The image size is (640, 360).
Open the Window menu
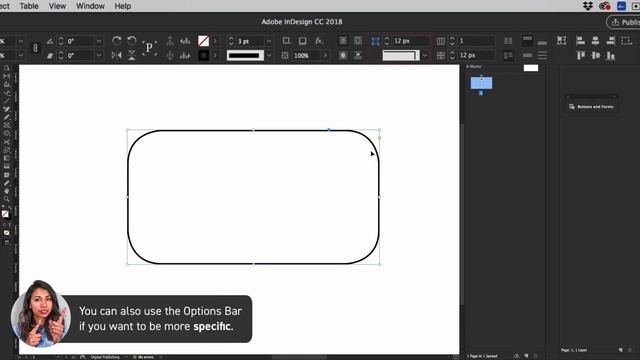click(x=90, y=6)
